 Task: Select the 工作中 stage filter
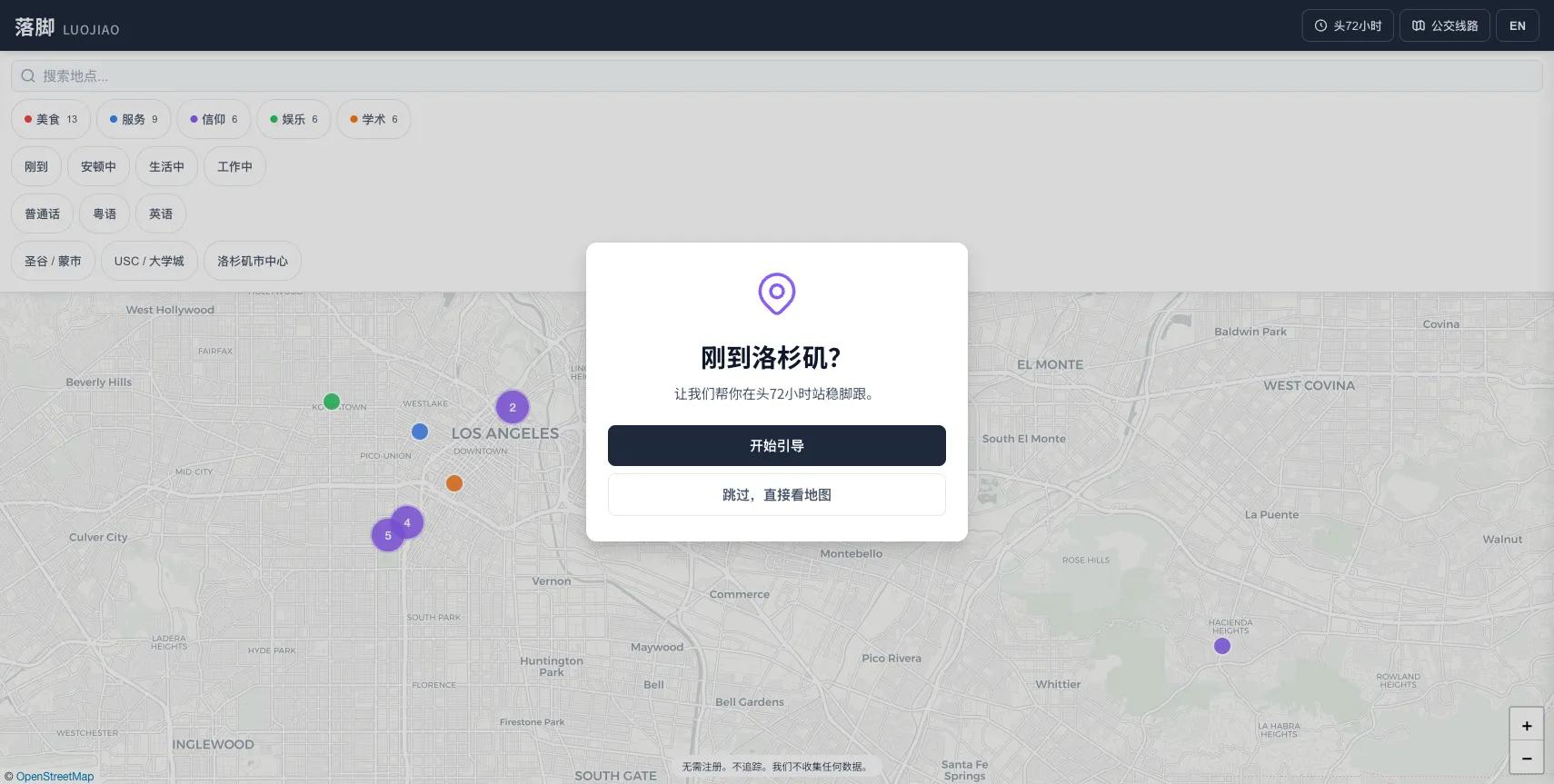tap(234, 166)
